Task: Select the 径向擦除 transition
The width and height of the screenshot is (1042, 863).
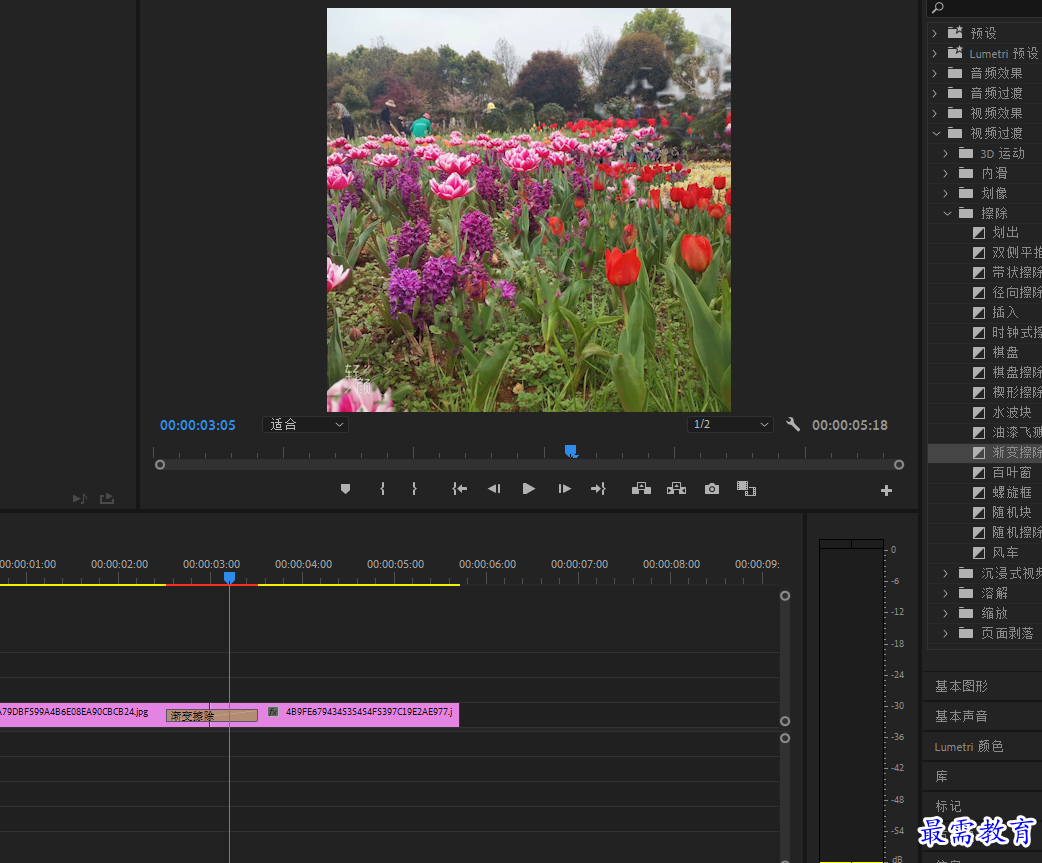Action: (x=1007, y=292)
